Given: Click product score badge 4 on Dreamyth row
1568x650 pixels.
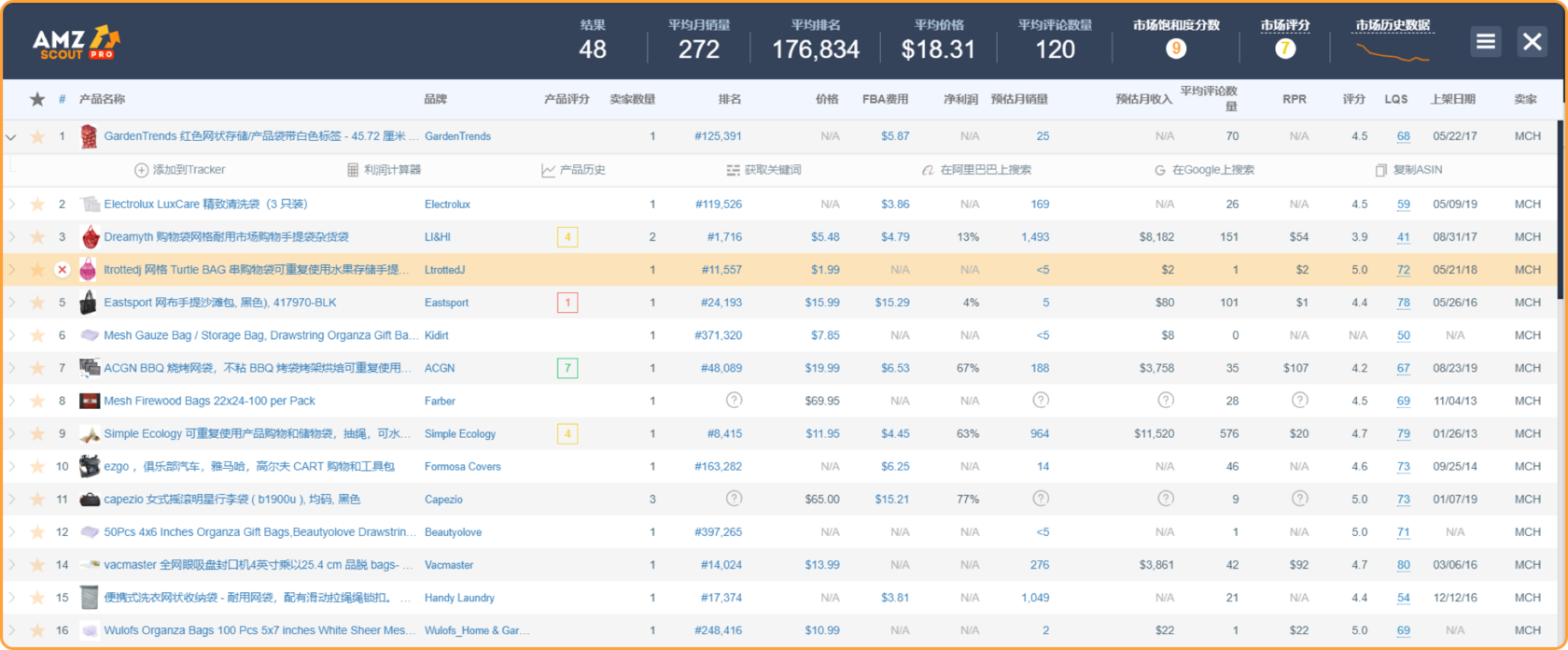Looking at the screenshot, I should click(x=567, y=237).
